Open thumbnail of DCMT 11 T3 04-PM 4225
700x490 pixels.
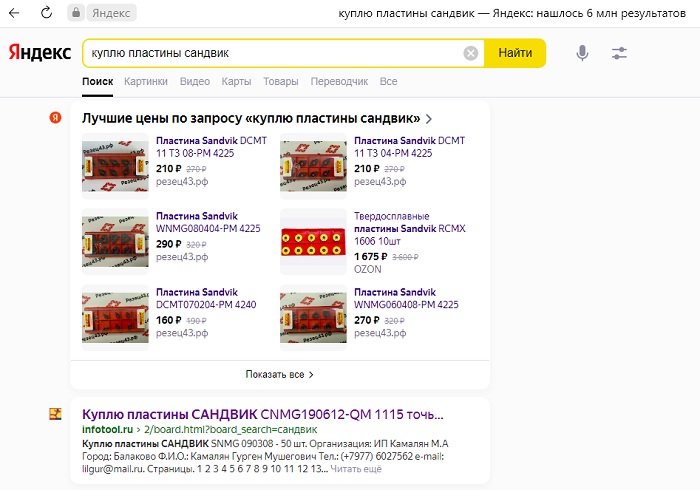[313, 166]
